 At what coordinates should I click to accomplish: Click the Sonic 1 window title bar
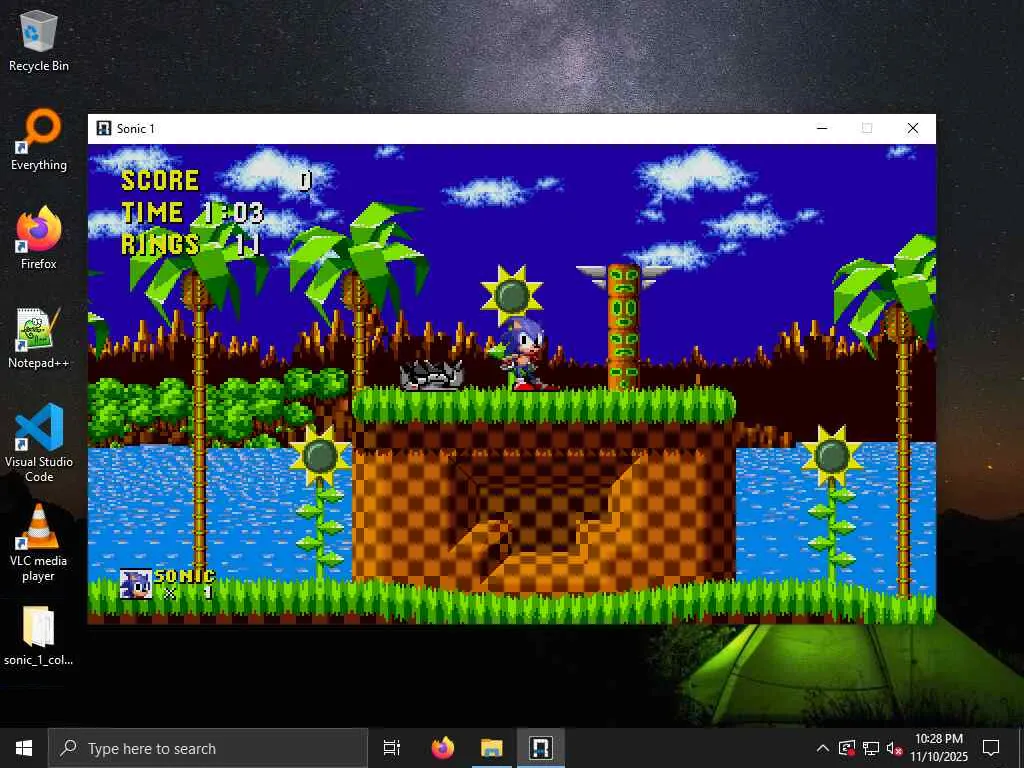point(511,129)
